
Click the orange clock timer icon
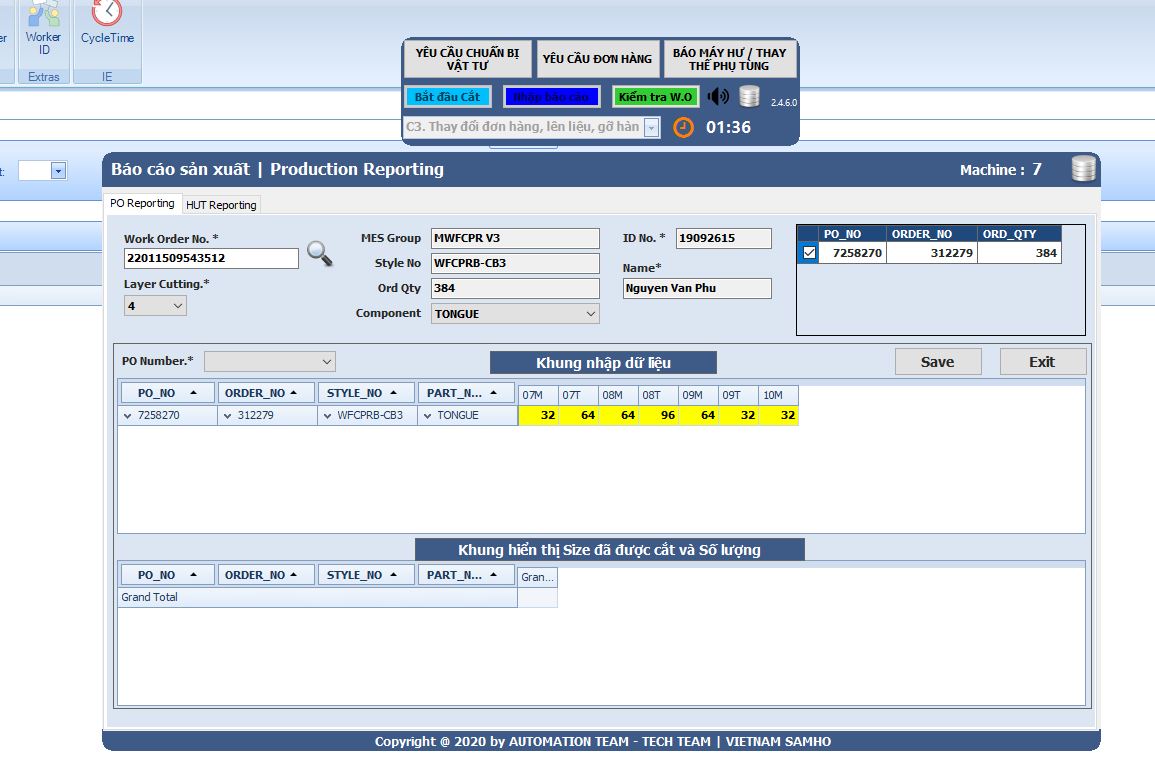pos(683,128)
